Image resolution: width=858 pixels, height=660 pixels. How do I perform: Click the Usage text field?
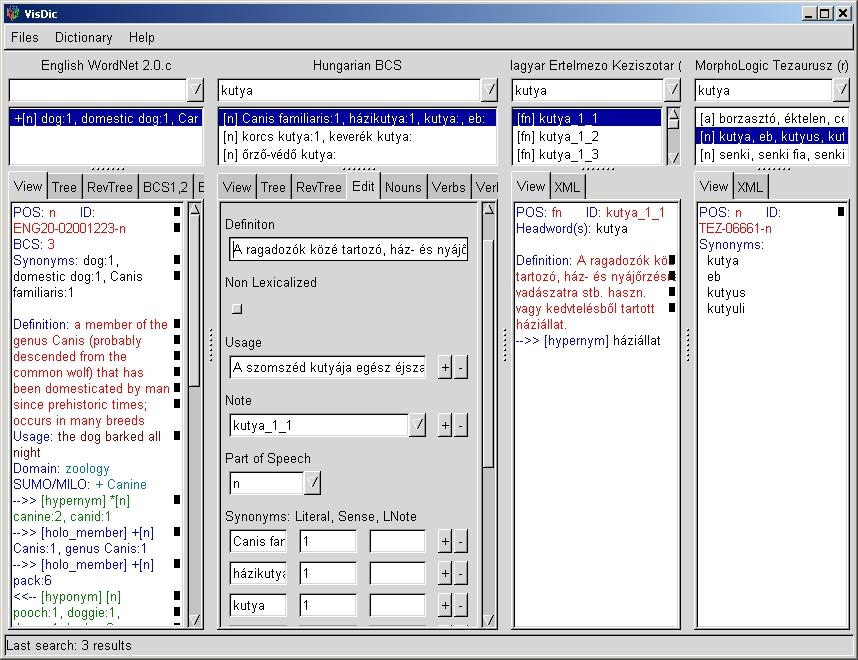pos(328,367)
